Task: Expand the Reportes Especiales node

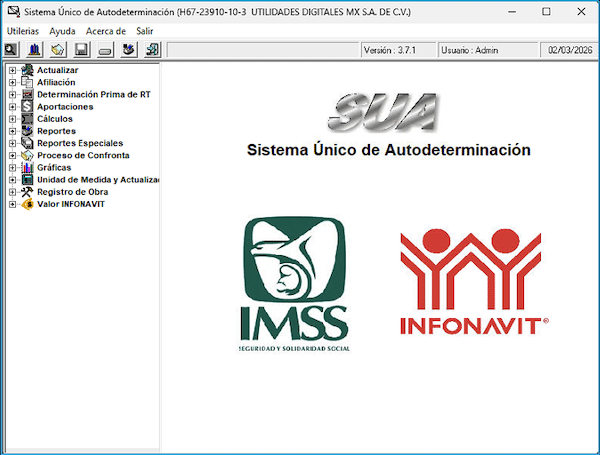Action: pos(12,143)
